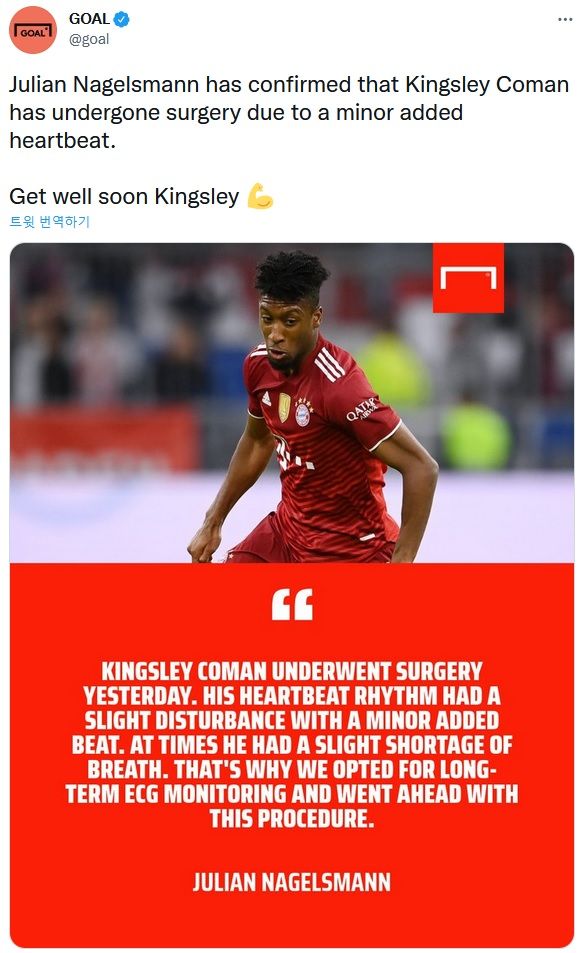
Task: Click the Bayern Munich crest on the shirt
Action: click(302, 412)
